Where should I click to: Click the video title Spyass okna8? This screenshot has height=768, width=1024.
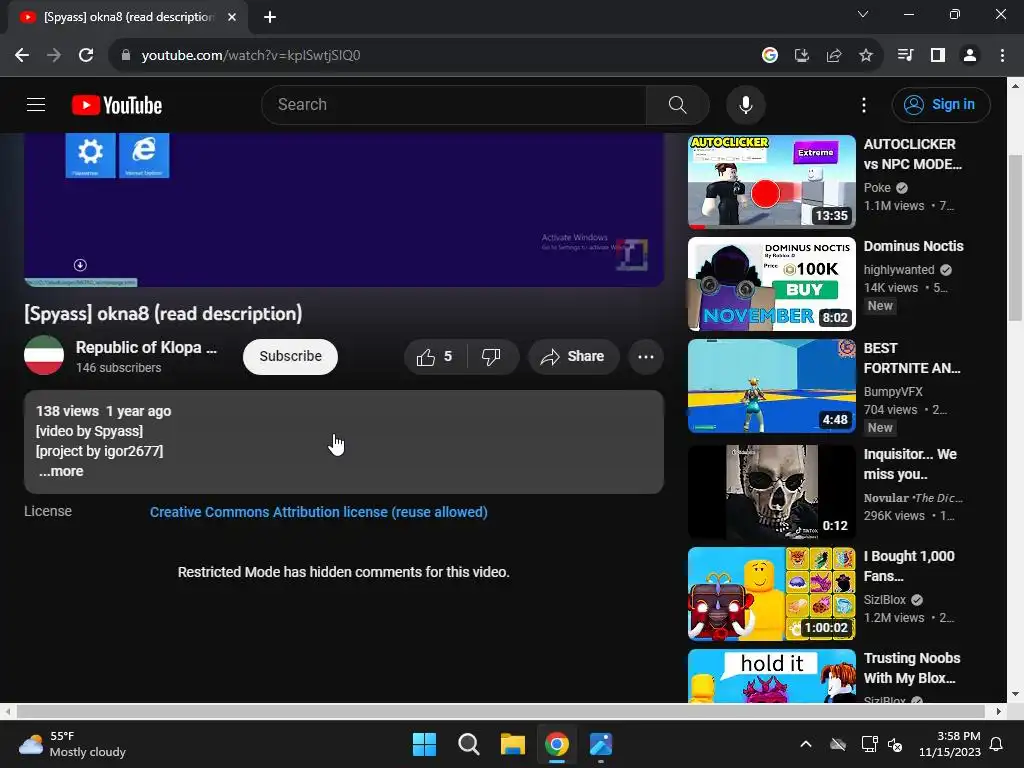pyautogui.click(x=163, y=313)
